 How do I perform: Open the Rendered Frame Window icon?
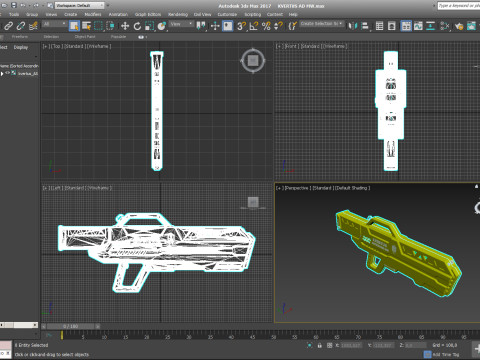(471, 26)
